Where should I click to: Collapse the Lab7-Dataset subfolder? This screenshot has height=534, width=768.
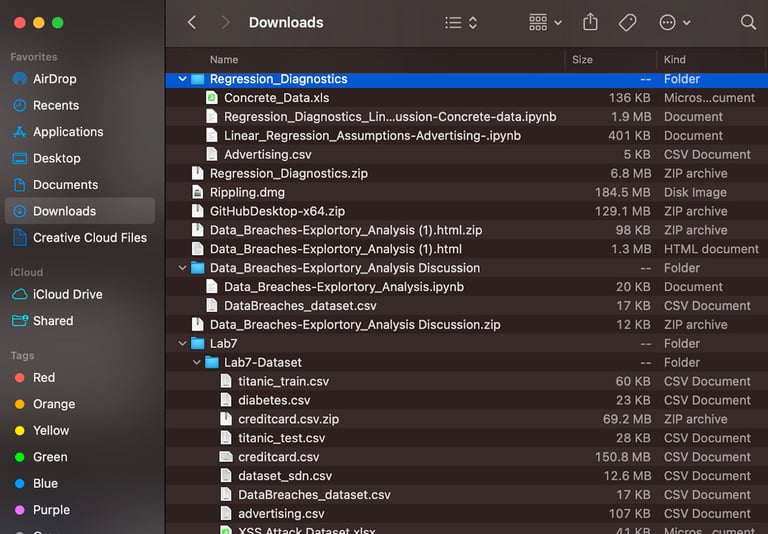(x=196, y=363)
